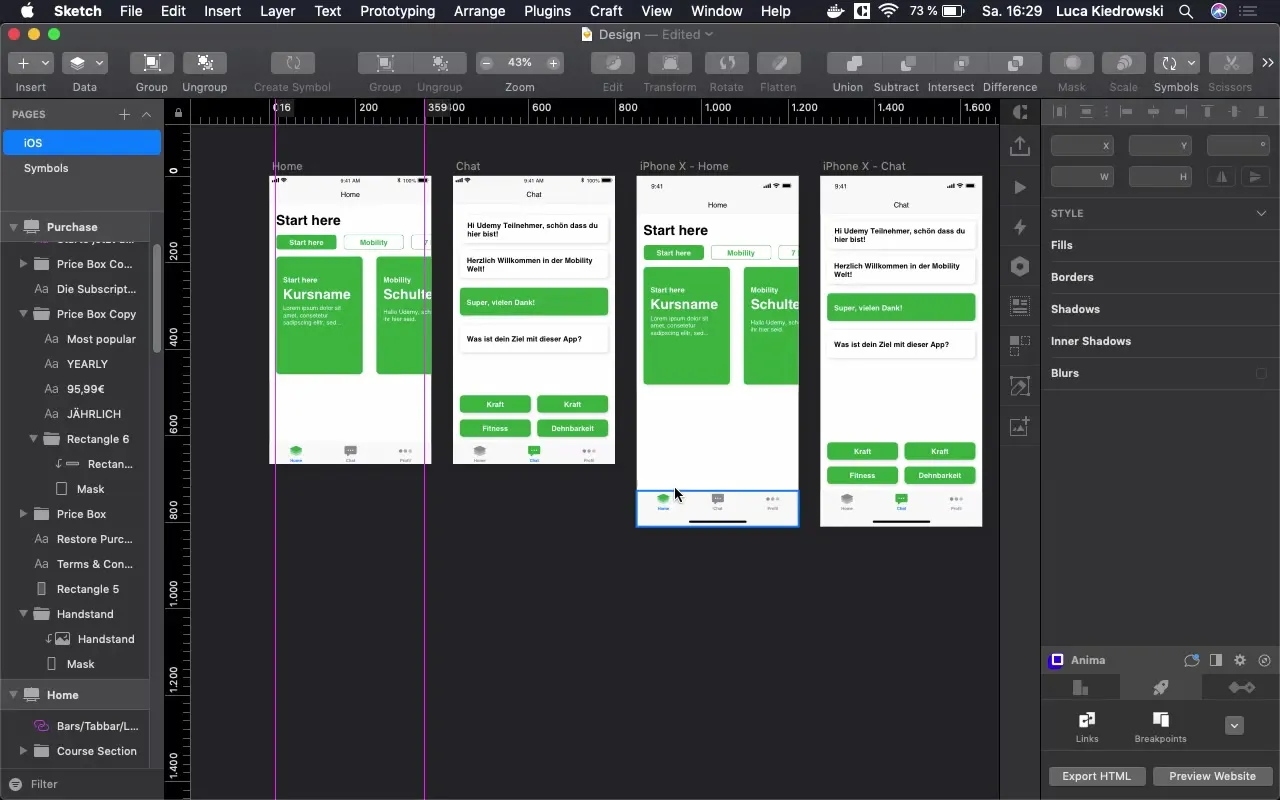1280x800 pixels.
Task: Apply the Intersect boolean operation
Action: [962, 63]
